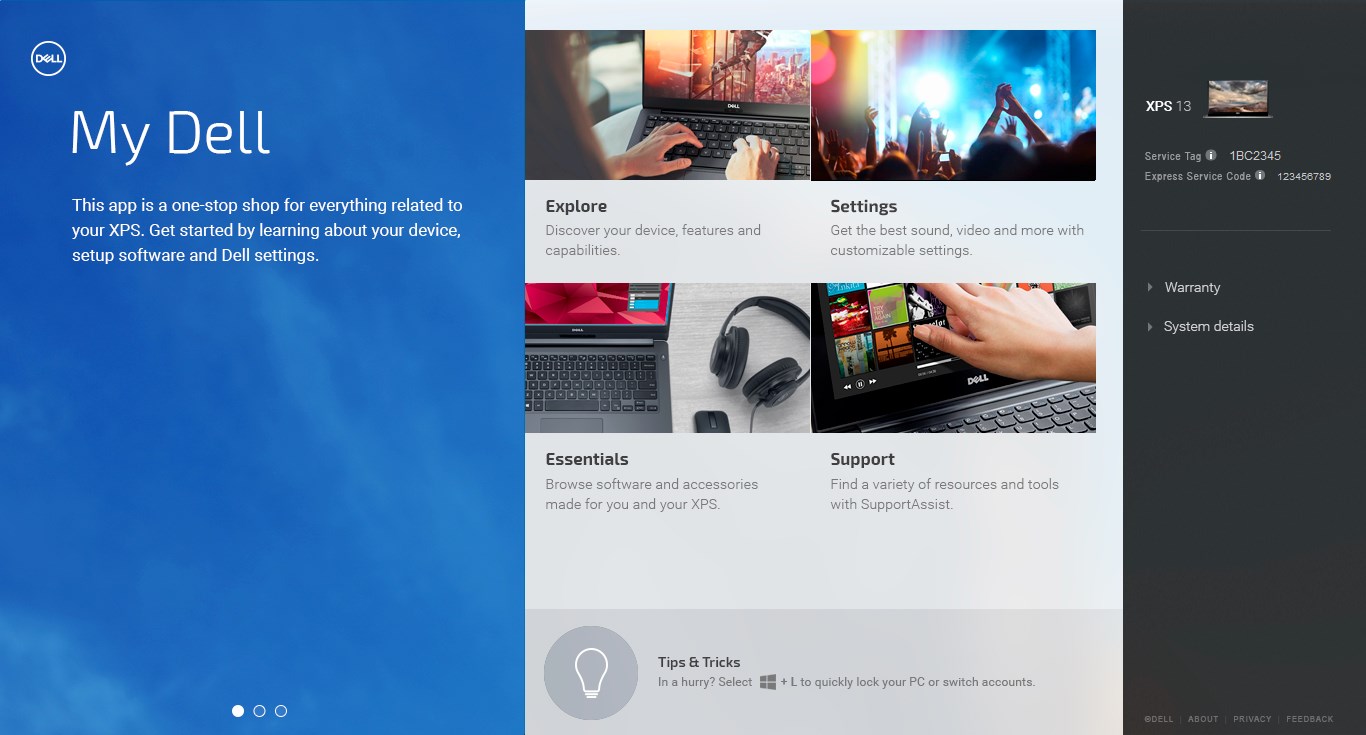This screenshot has width=1366, height=735.
Task: Select the first carousel page dot
Action: click(238, 711)
